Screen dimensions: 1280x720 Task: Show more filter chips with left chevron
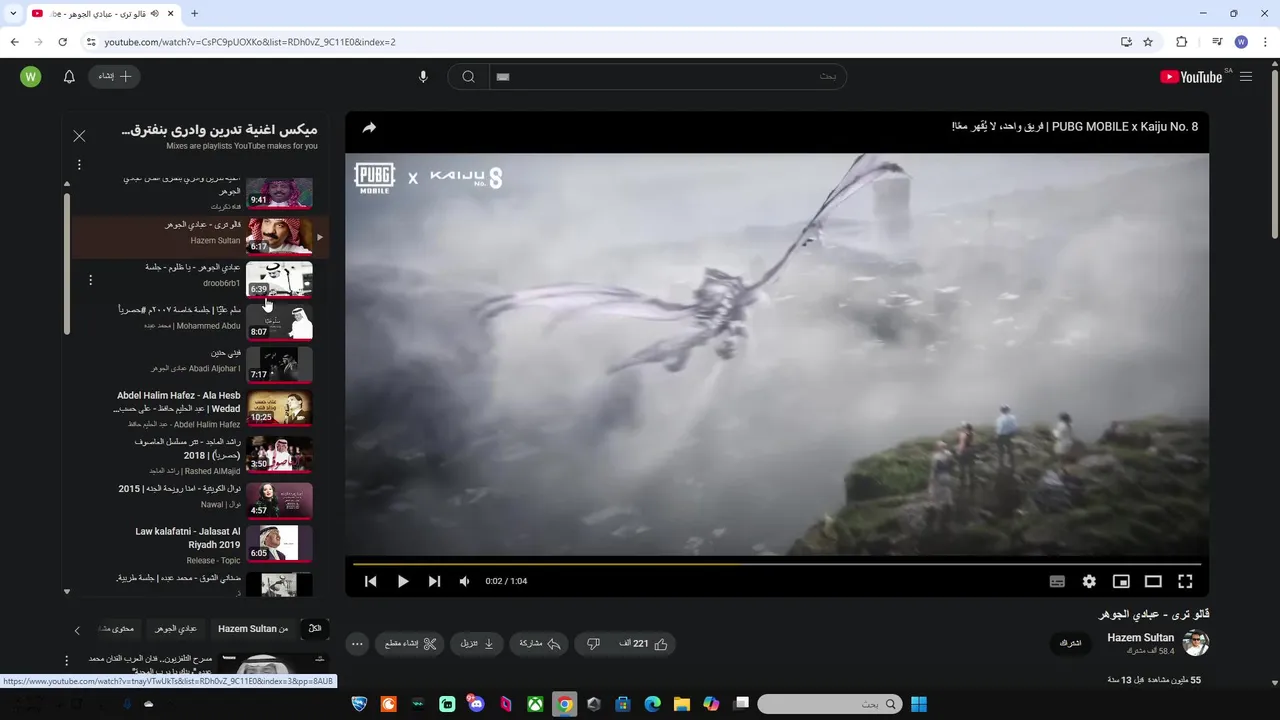(x=77, y=630)
